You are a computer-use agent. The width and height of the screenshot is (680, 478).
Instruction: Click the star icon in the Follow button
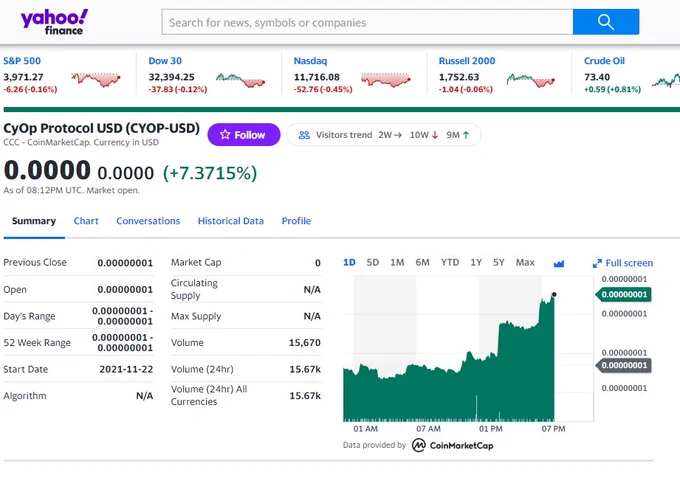pyautogui.click(x=225, y=134)
